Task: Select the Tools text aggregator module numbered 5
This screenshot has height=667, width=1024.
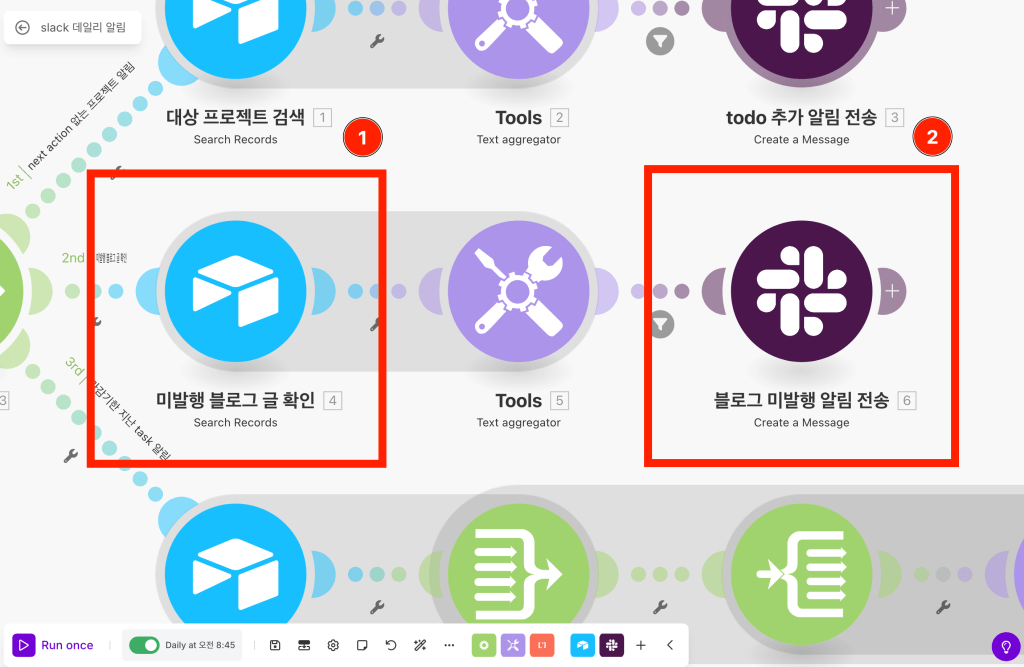Action: [x=517, y=290]
